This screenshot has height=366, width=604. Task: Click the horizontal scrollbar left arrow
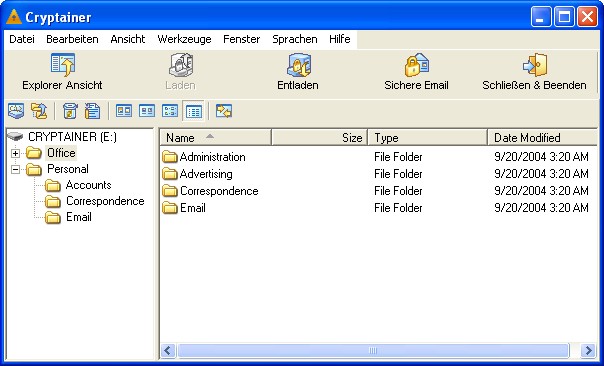(168, 351)
